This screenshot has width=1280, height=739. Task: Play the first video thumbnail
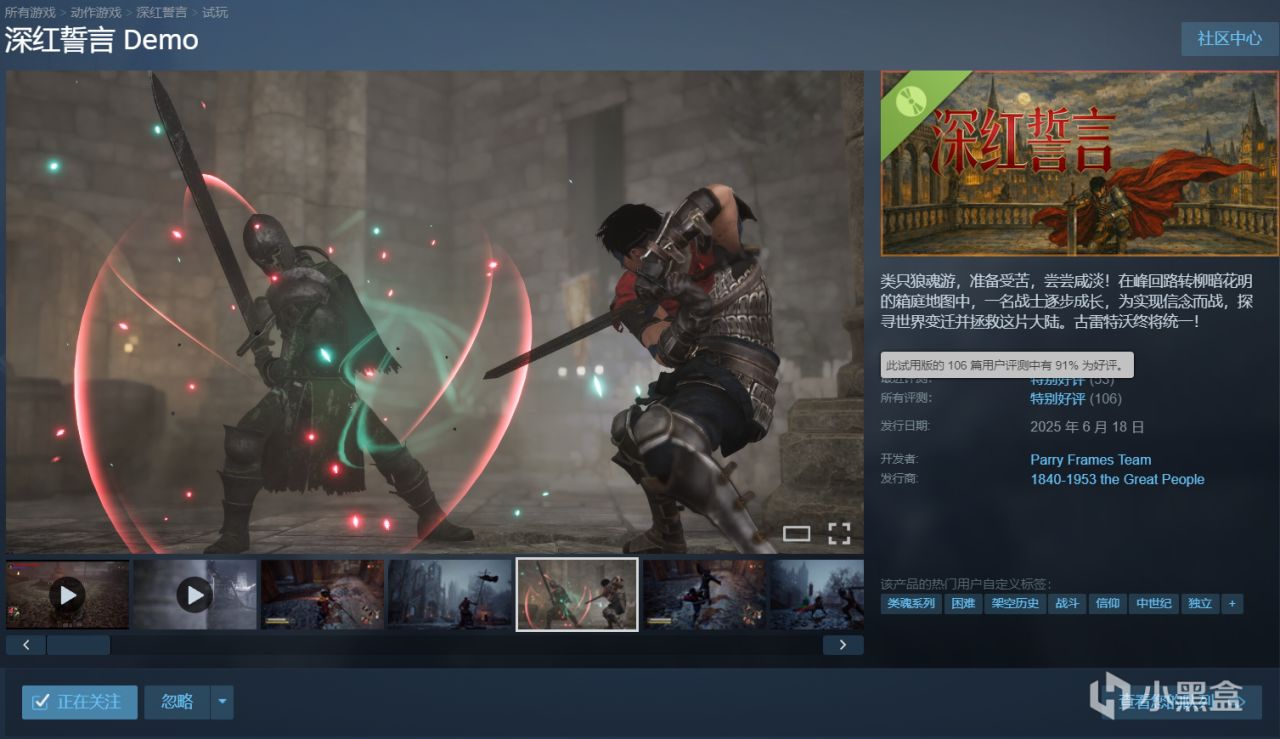click(x=67, y=595)
